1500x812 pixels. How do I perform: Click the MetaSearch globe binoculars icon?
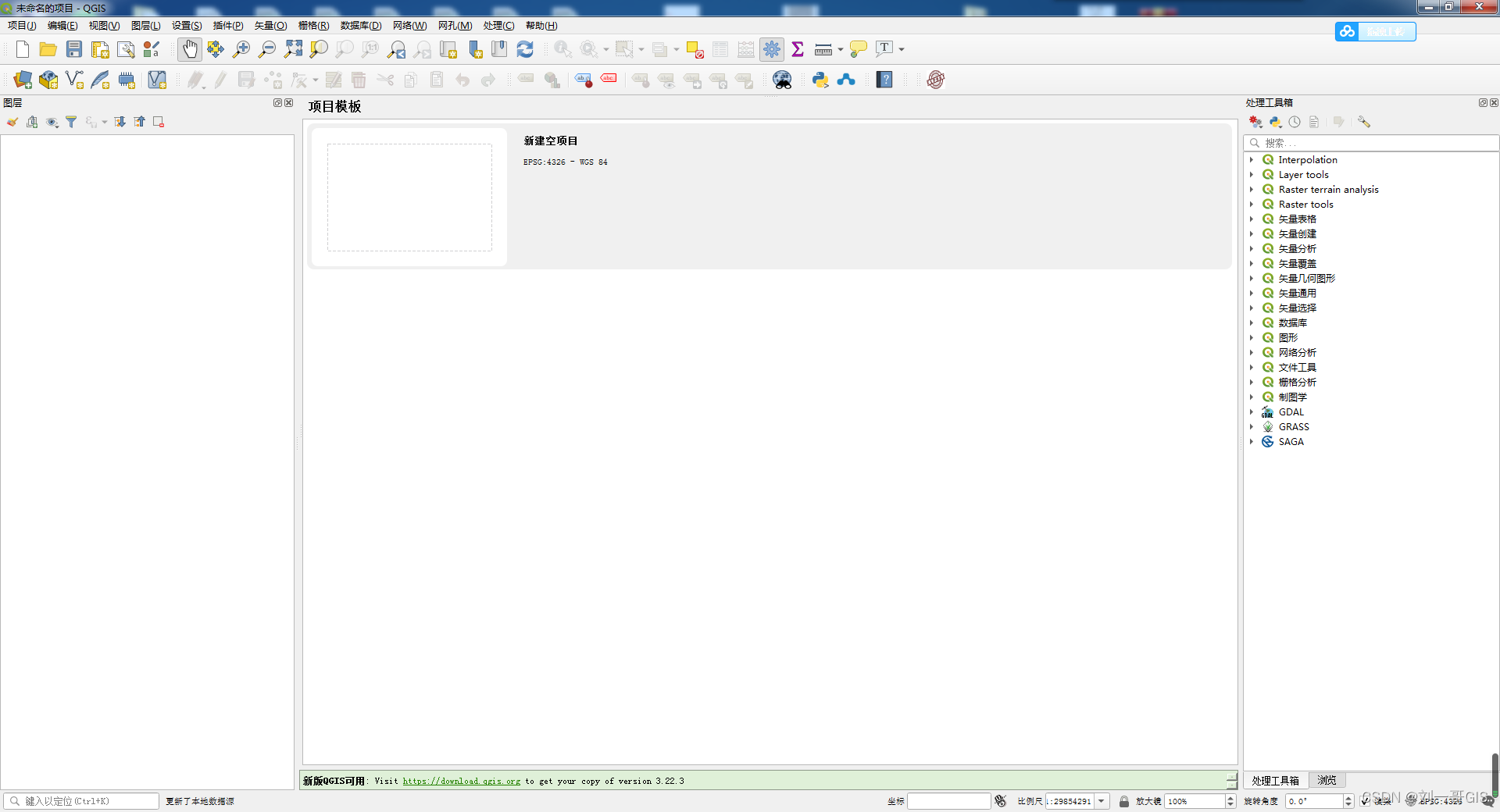[x=782, y=80]
